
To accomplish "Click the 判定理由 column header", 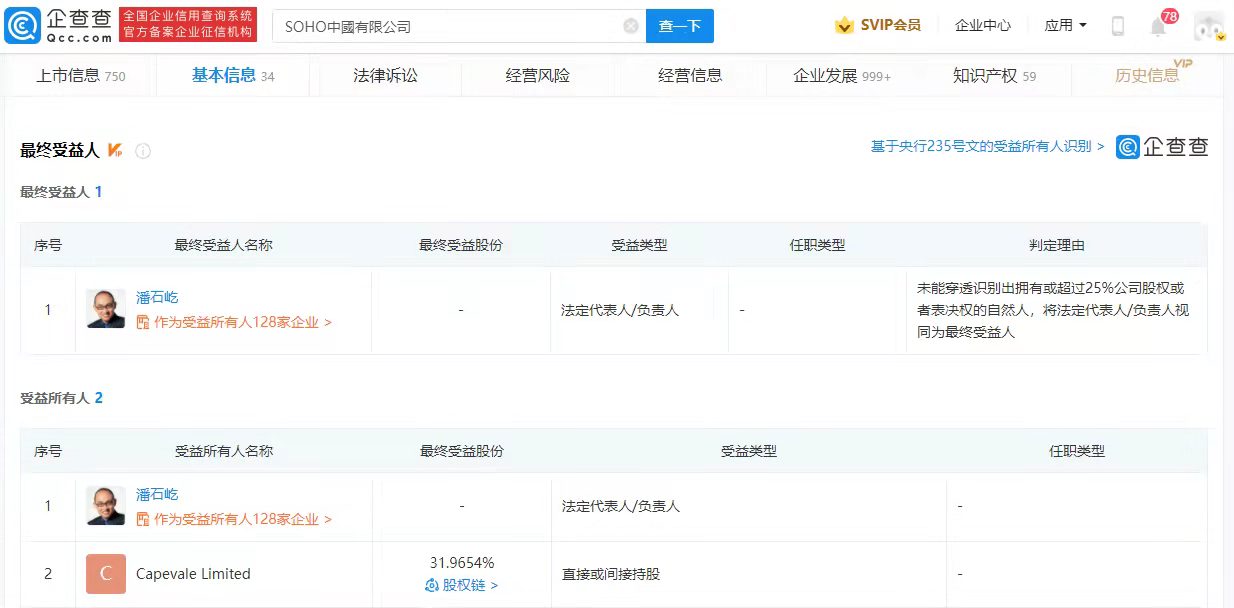I will coord(1057,245).
